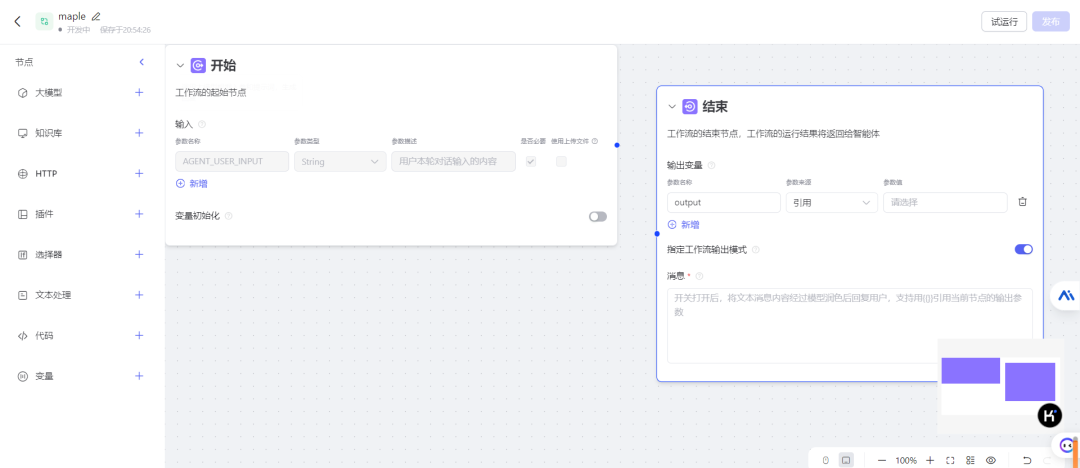This screenshot has width=1080, height=468.
Task: Click the 消息 message text area
Action: (850, 325)
